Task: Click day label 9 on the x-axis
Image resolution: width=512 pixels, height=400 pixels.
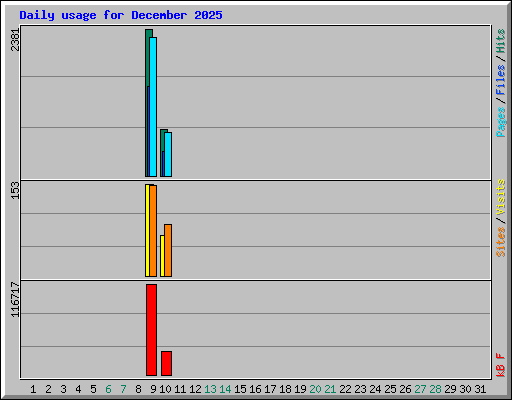Action: click(153, 389)
